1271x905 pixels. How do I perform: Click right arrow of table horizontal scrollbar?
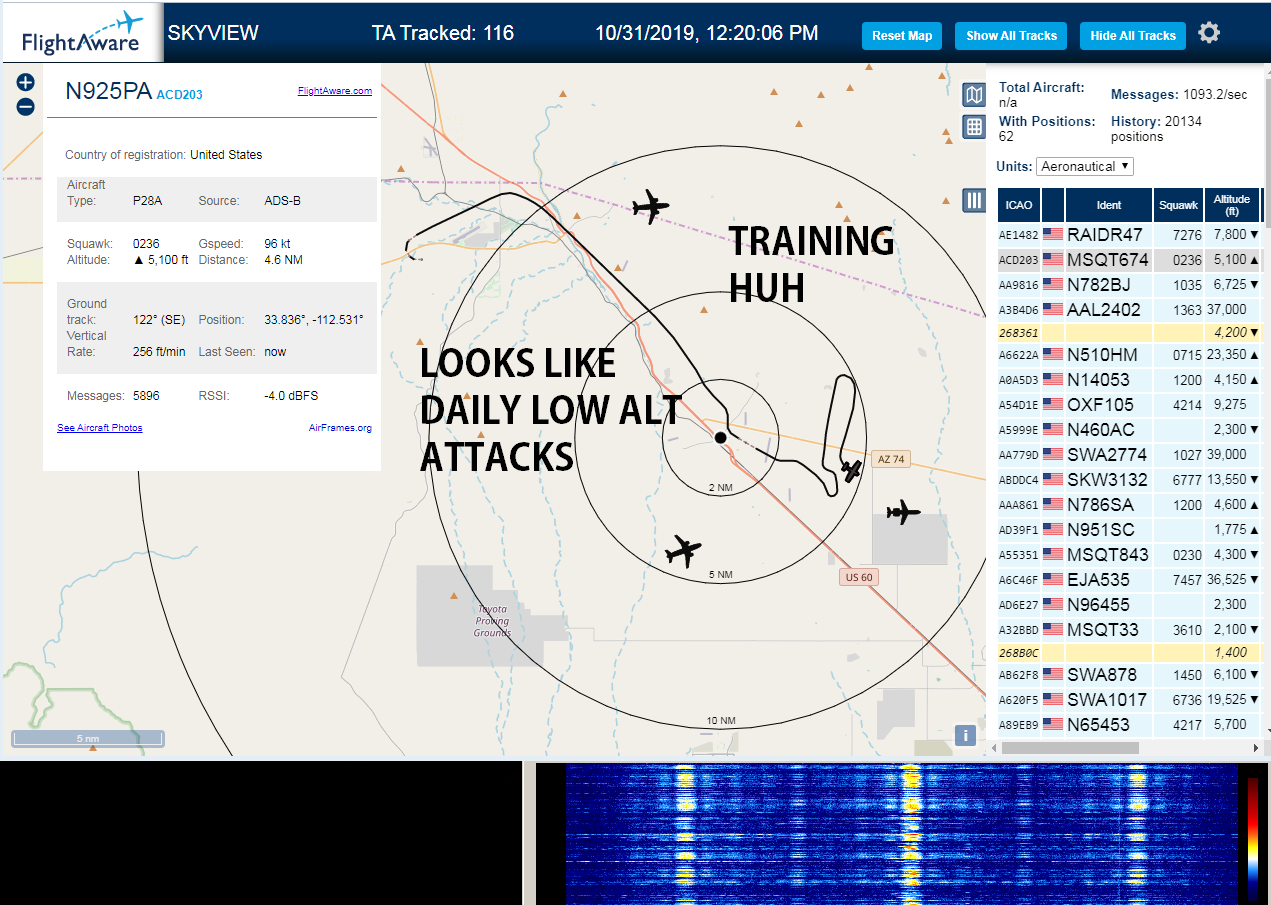tap(1256, 747)
